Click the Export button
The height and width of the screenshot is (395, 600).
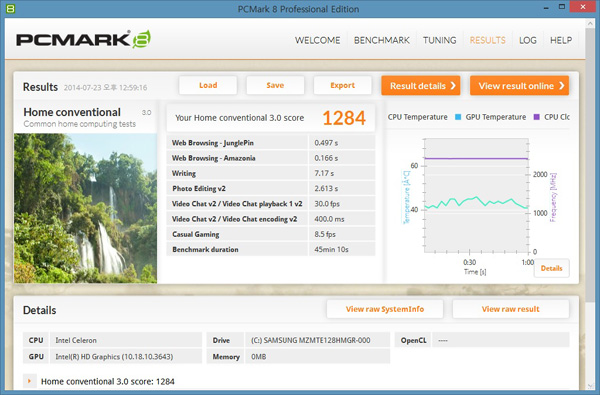click(x=342, y=85)
